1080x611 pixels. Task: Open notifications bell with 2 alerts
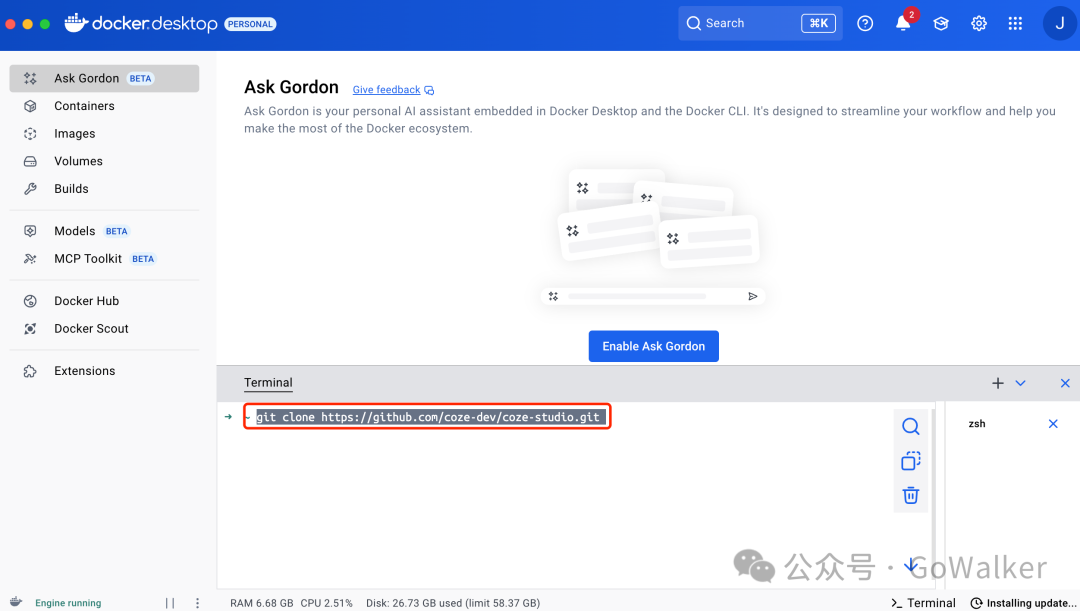904,23
